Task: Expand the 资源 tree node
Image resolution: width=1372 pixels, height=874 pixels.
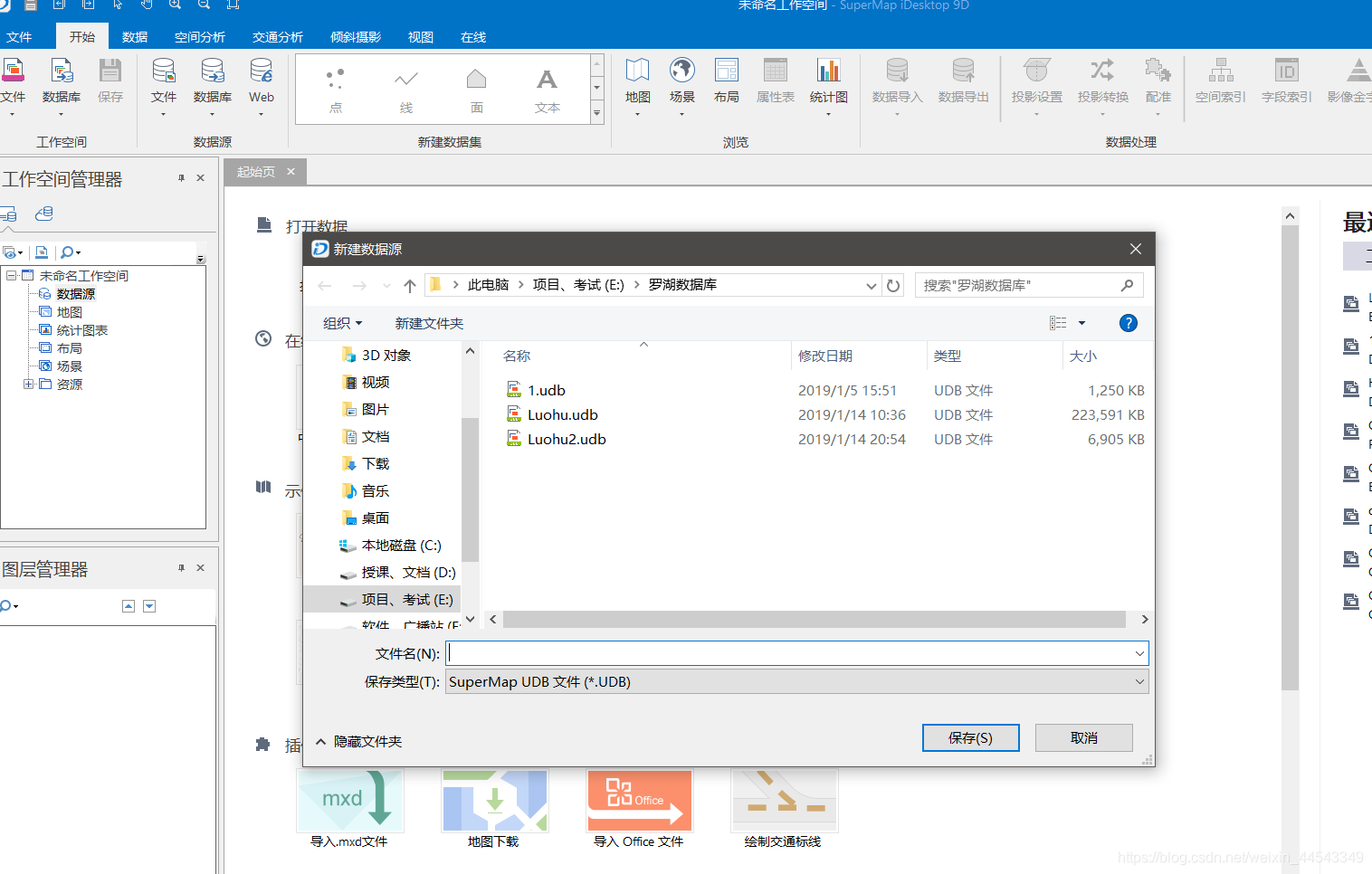Action: (28, 385)
